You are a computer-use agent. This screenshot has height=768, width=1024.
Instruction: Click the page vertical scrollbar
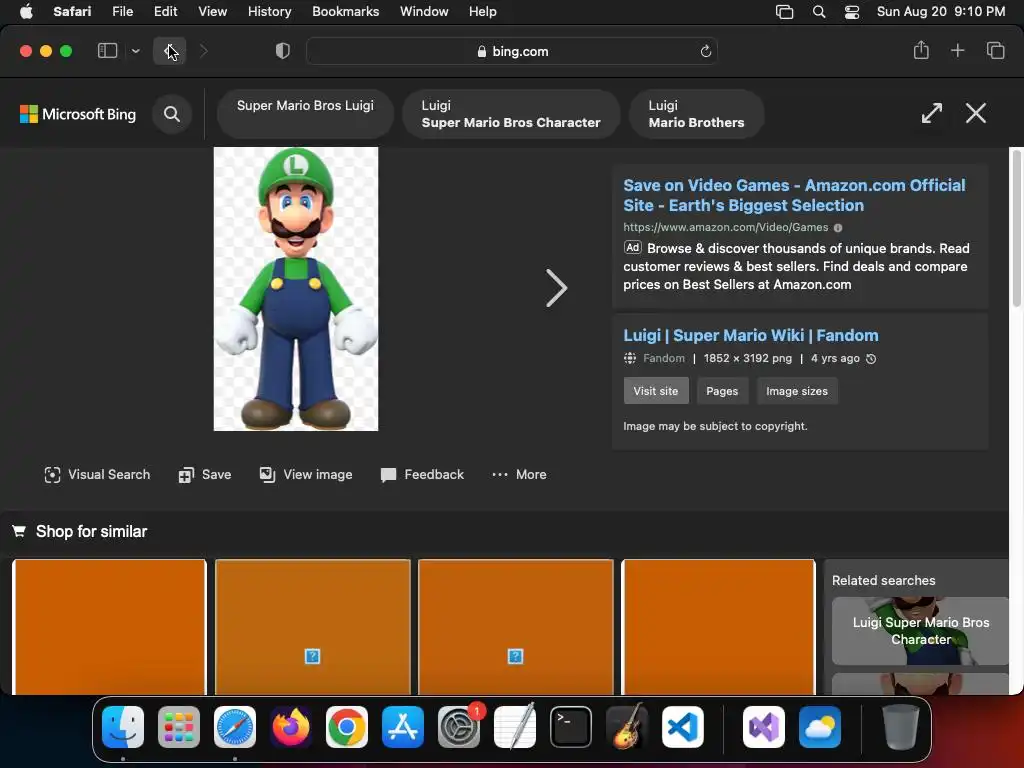tap(1016, 228)
